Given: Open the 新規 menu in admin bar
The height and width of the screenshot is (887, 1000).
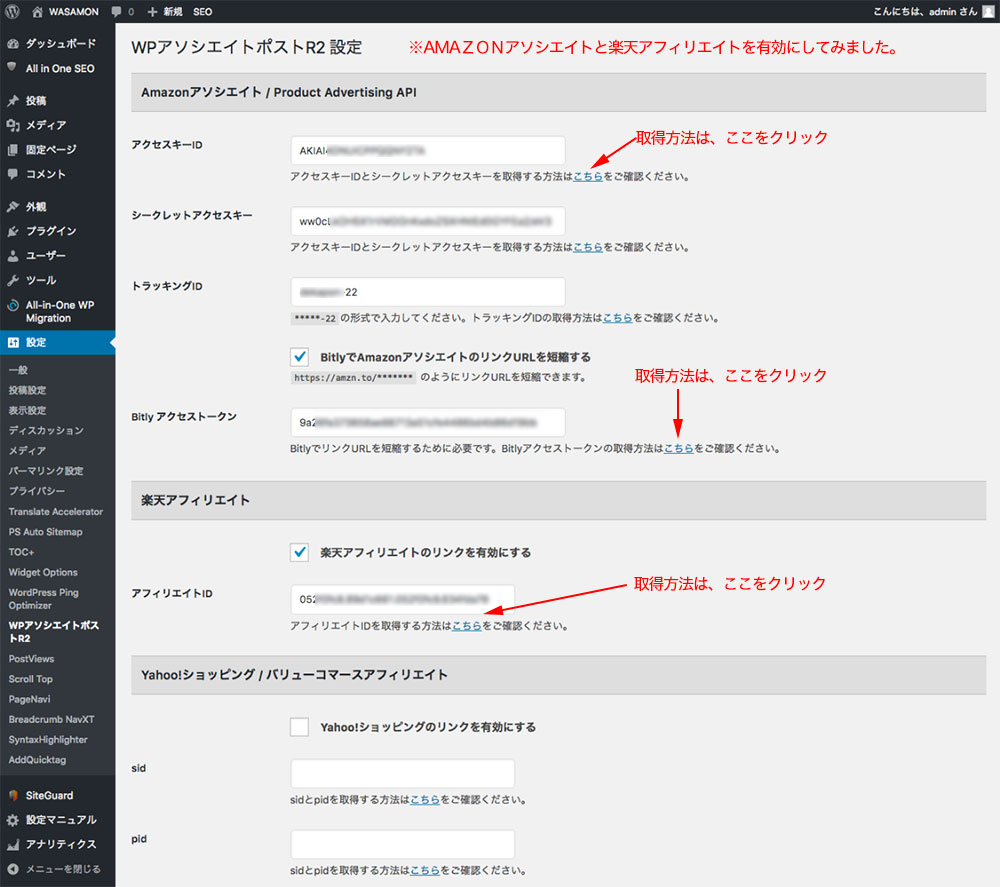Looking at the screenshot, I should 165,11.
